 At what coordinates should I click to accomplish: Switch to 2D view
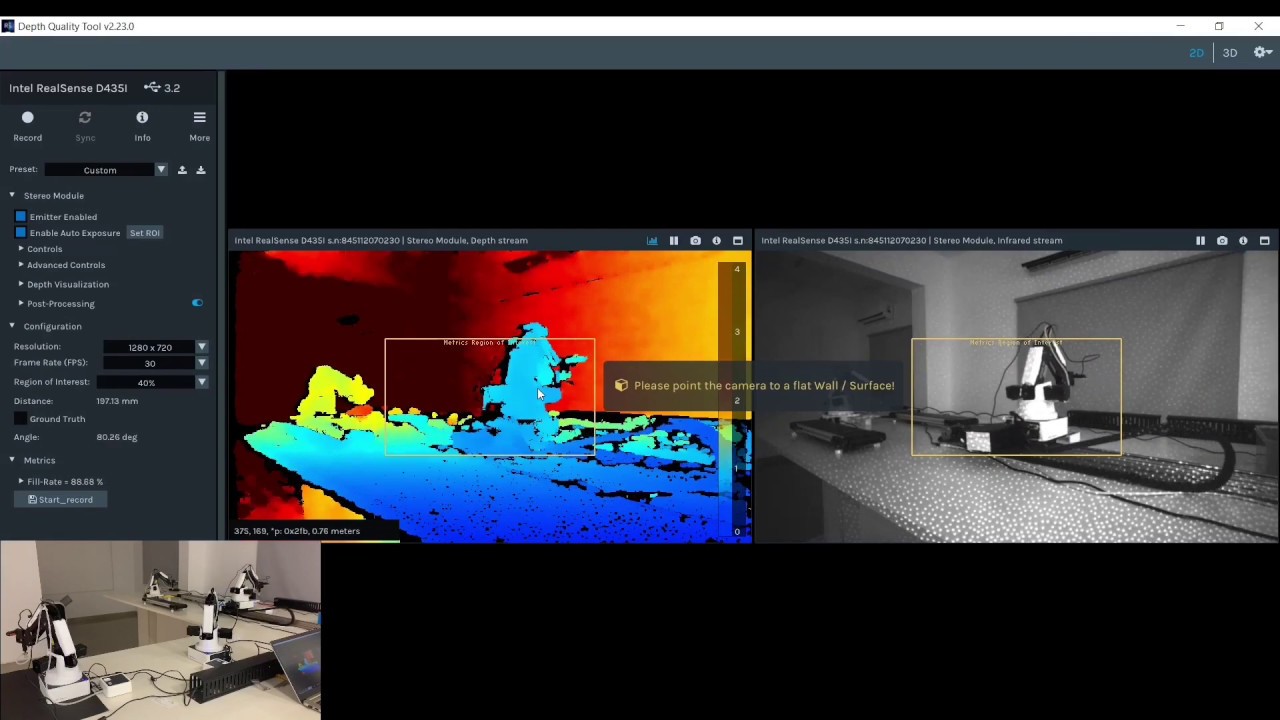[1196, 53]
